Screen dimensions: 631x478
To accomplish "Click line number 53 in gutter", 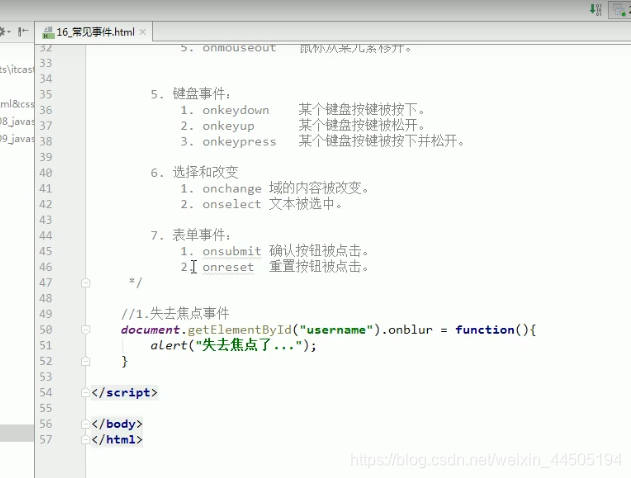I will click(x=46, y=377).
